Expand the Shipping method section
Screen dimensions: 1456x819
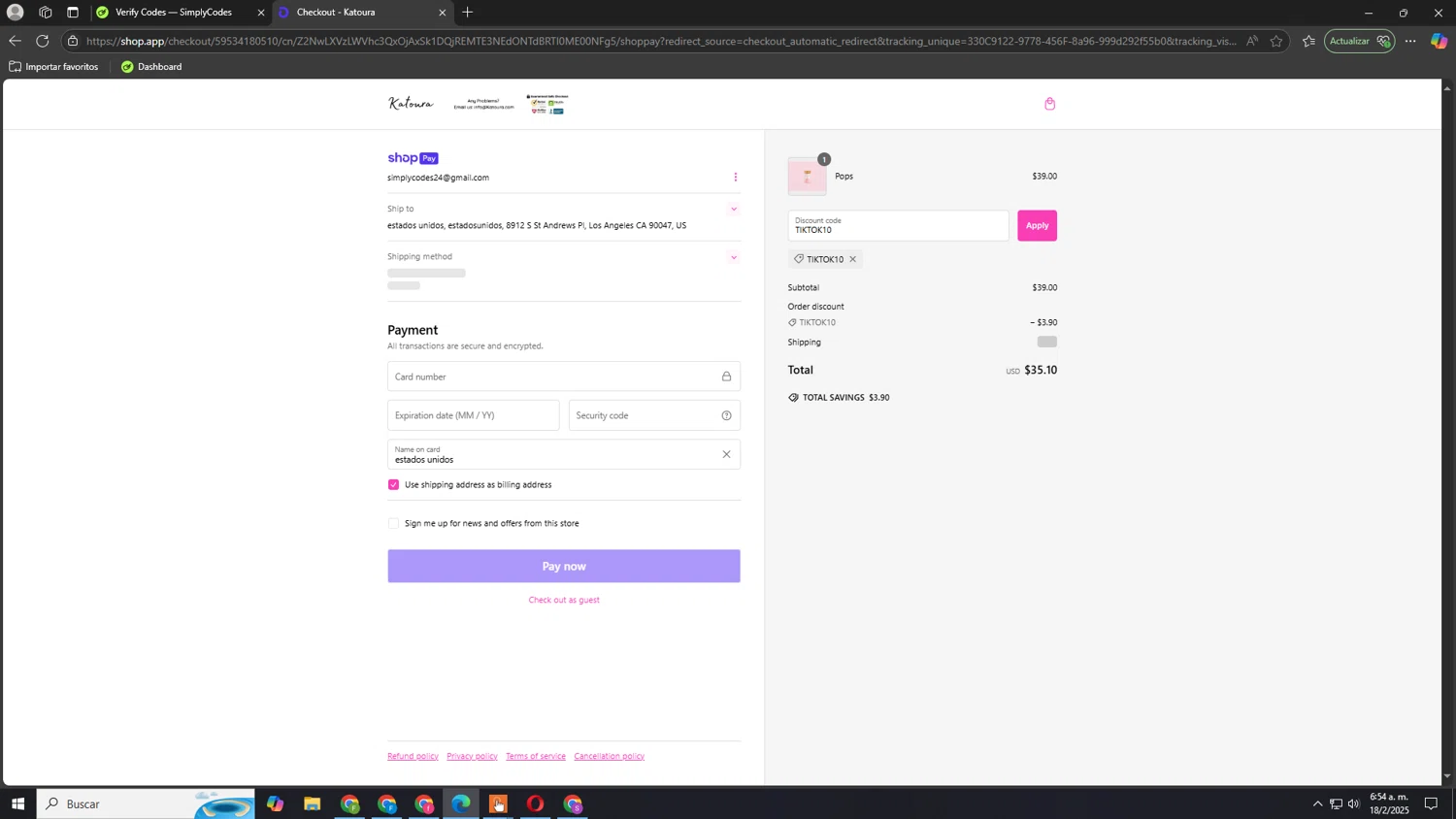733,257
